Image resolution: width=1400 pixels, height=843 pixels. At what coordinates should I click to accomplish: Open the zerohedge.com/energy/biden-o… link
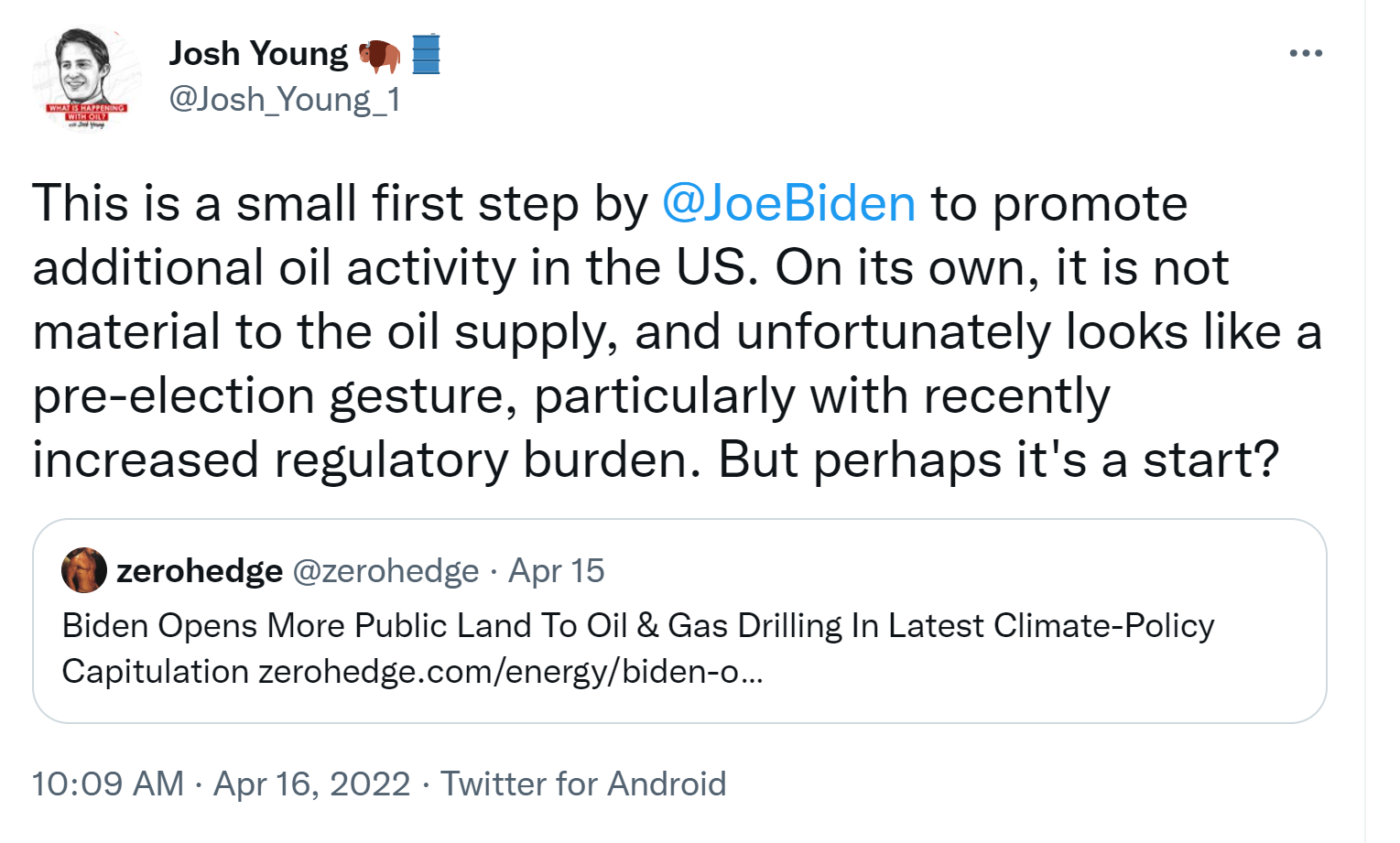point(510,672)
